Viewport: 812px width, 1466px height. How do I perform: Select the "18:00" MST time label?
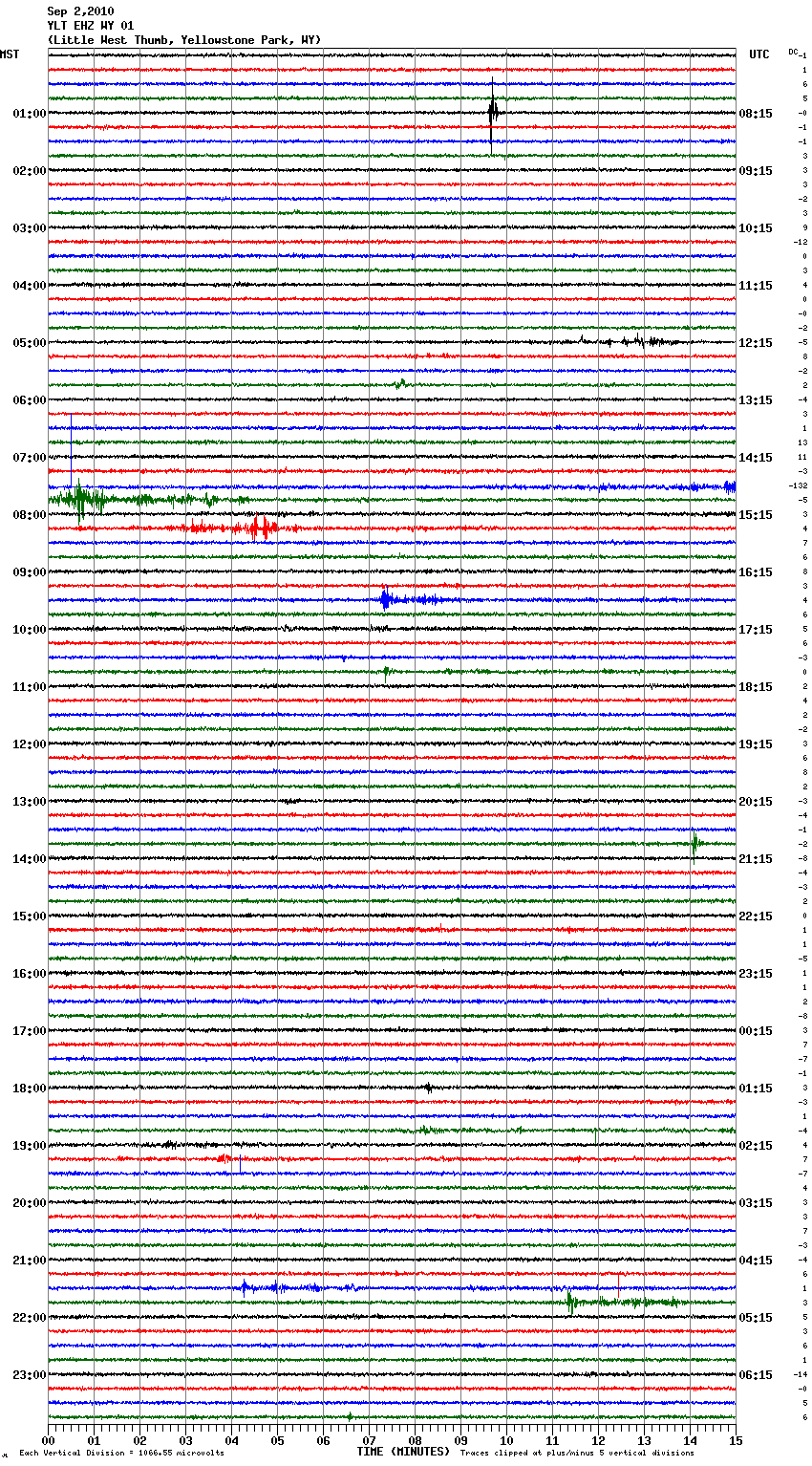click(x=30, y=1089)
